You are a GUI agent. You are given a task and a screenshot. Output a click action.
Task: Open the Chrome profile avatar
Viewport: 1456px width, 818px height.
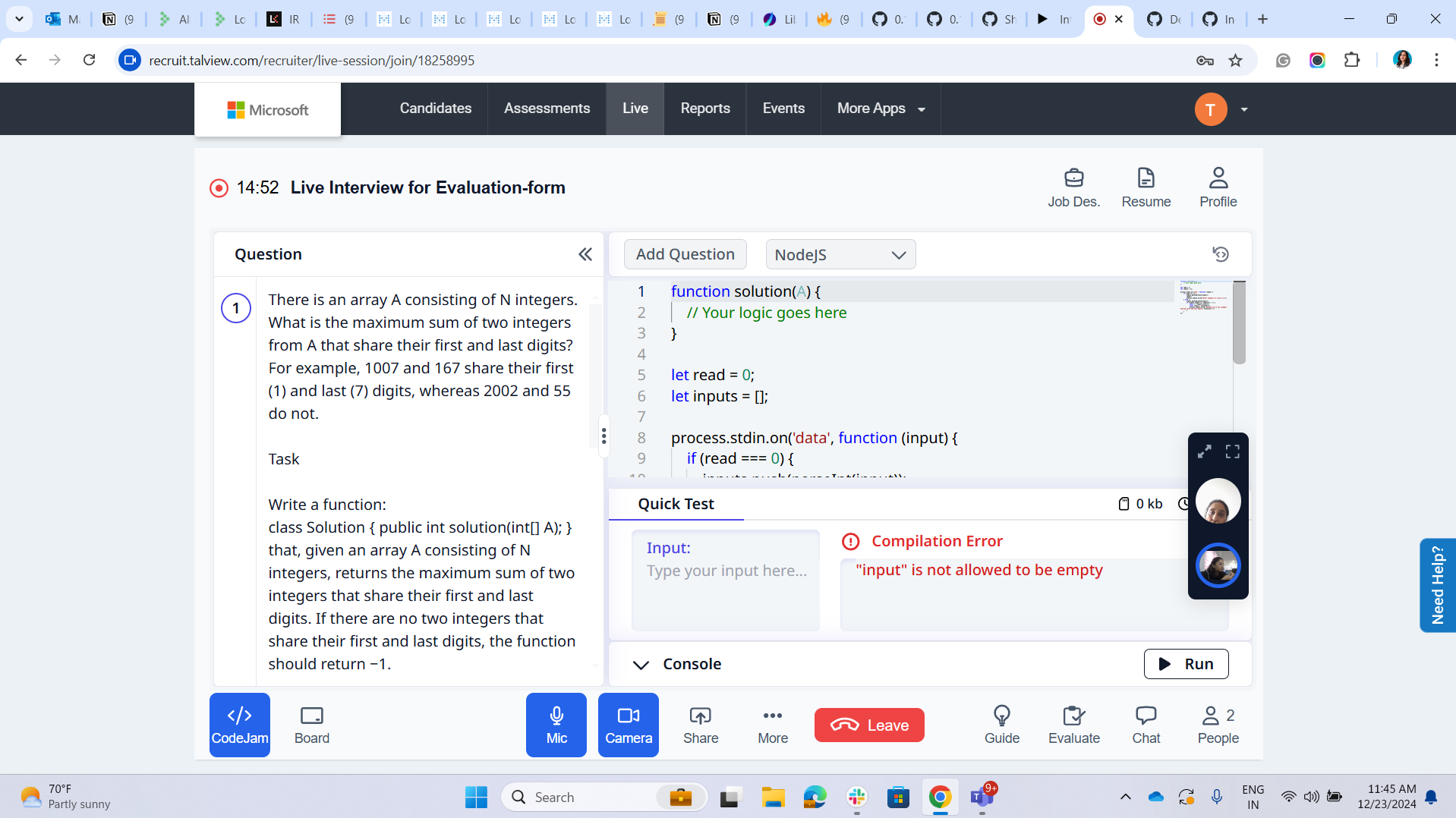pos(1402,60)
